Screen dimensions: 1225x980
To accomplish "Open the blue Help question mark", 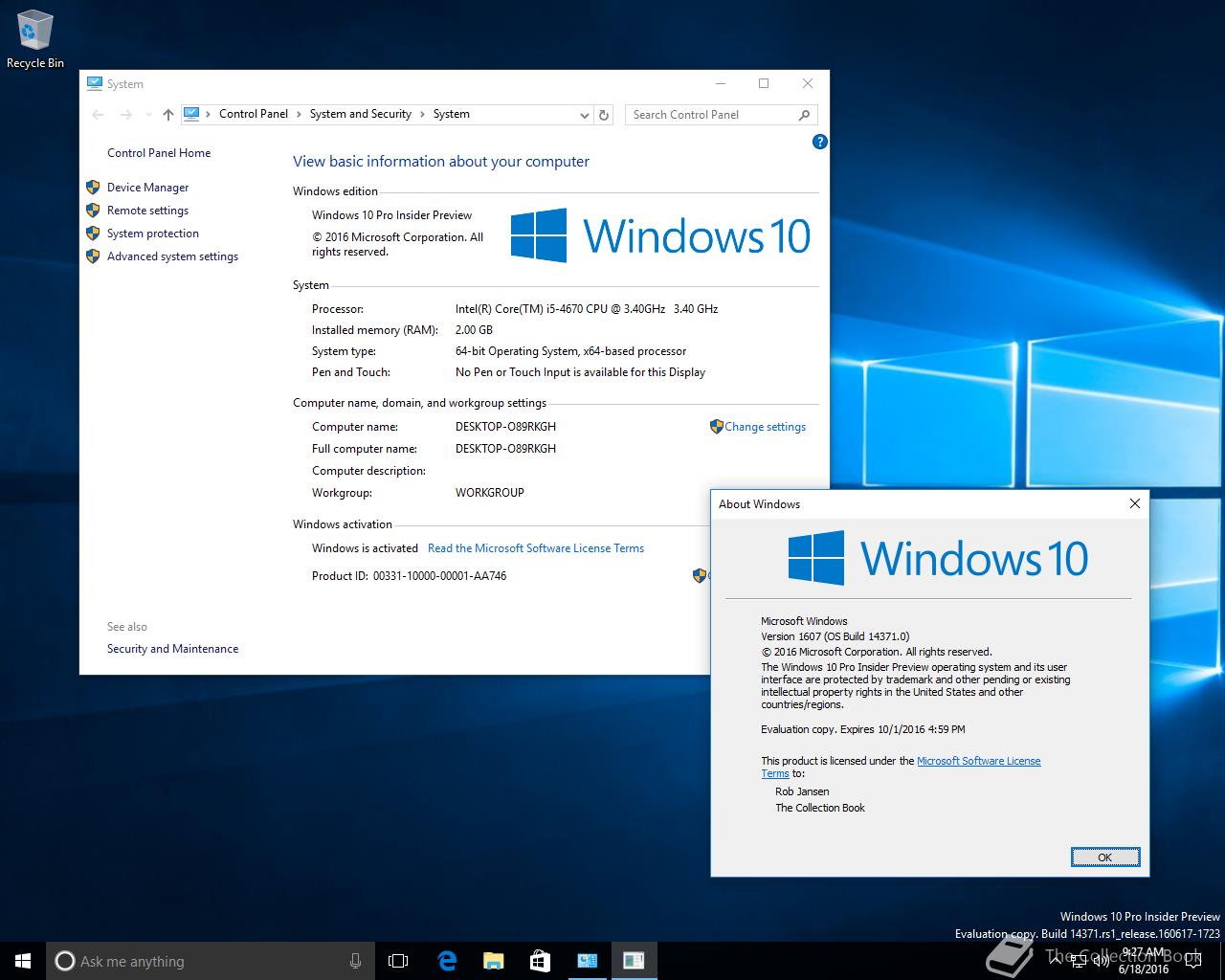I will [x=819, y=142].
